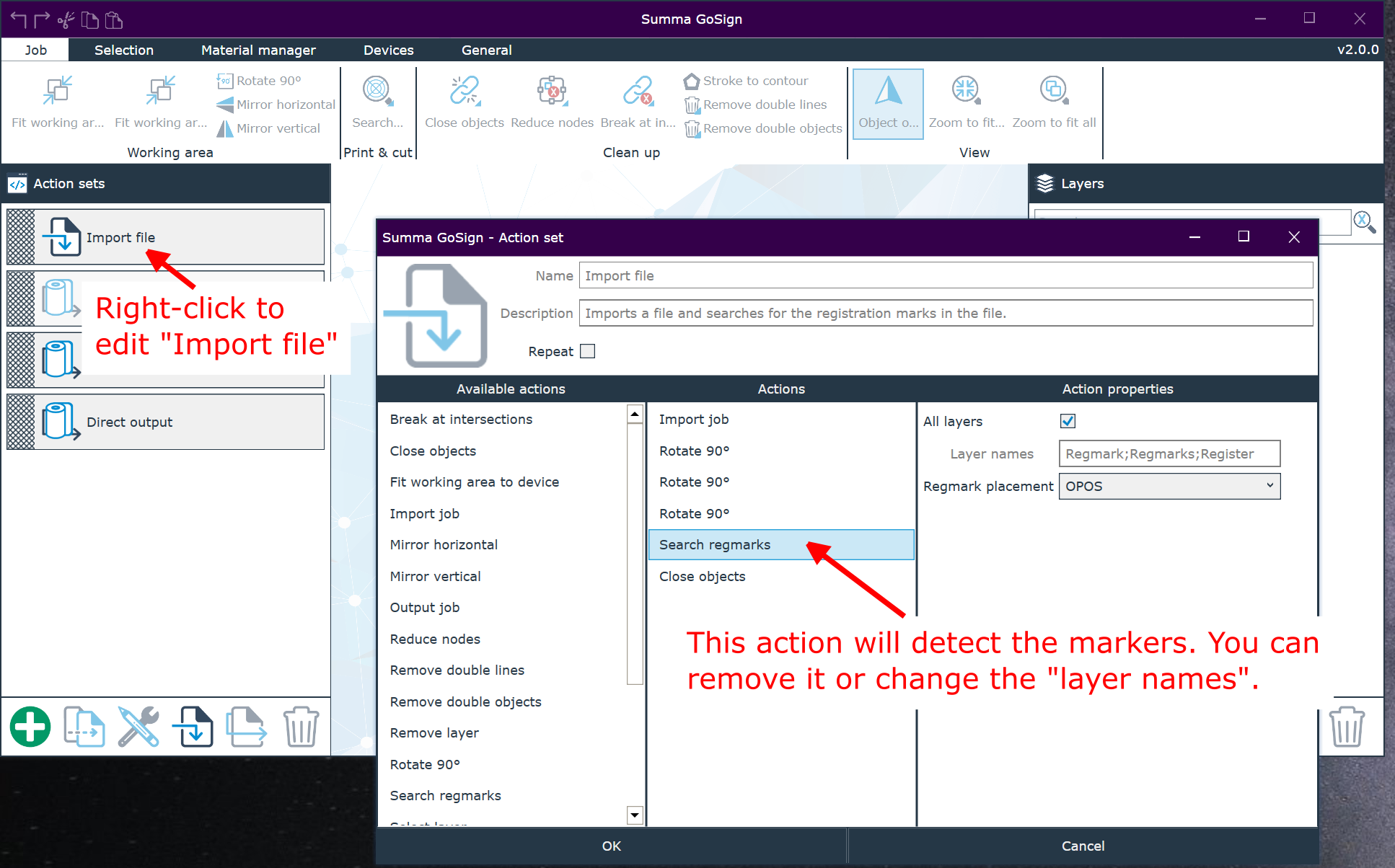Click the Layers panel trash bin
The height and width of the screenshot is (868, 1395).
click(1346, 727)
